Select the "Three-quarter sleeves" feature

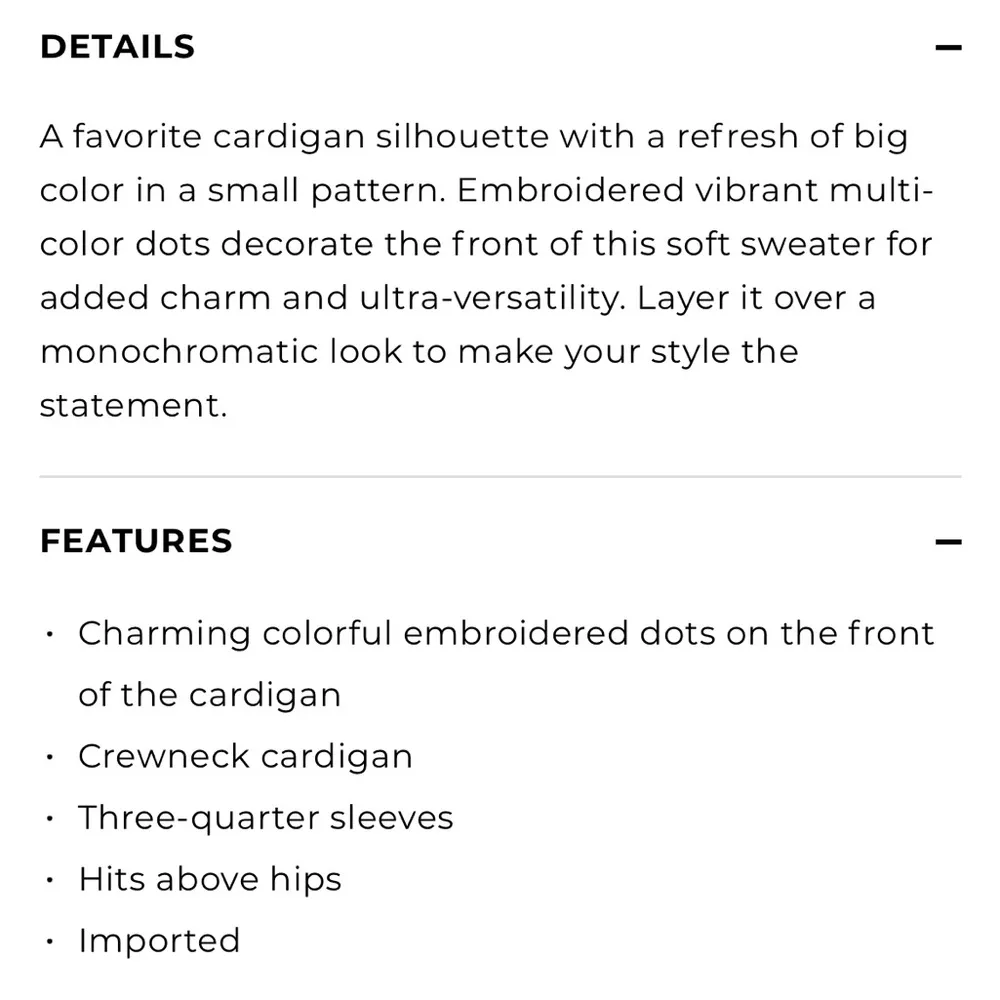tap(266, 818)
